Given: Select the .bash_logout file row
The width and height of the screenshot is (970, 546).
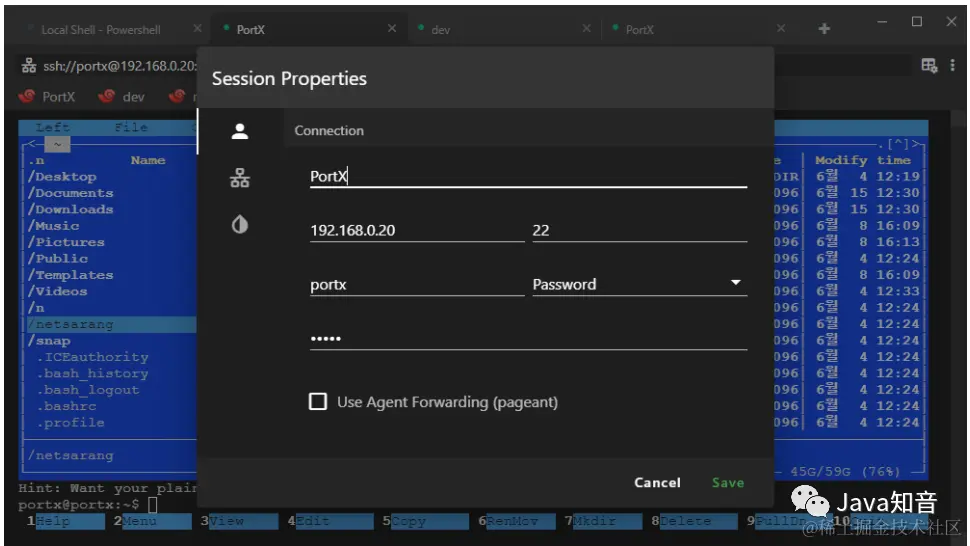Looking at the screenshot, I should 111,390.
